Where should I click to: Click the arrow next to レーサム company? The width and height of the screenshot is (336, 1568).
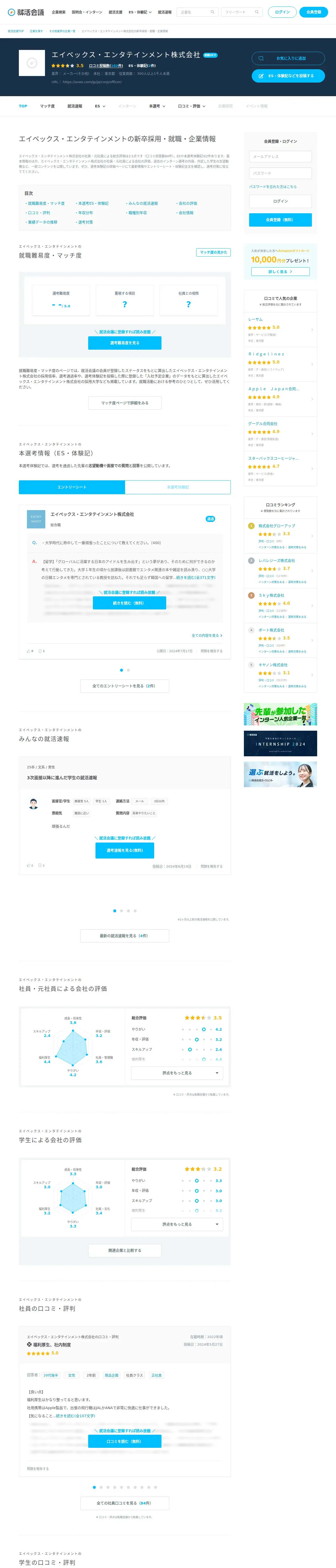[312, 330]
